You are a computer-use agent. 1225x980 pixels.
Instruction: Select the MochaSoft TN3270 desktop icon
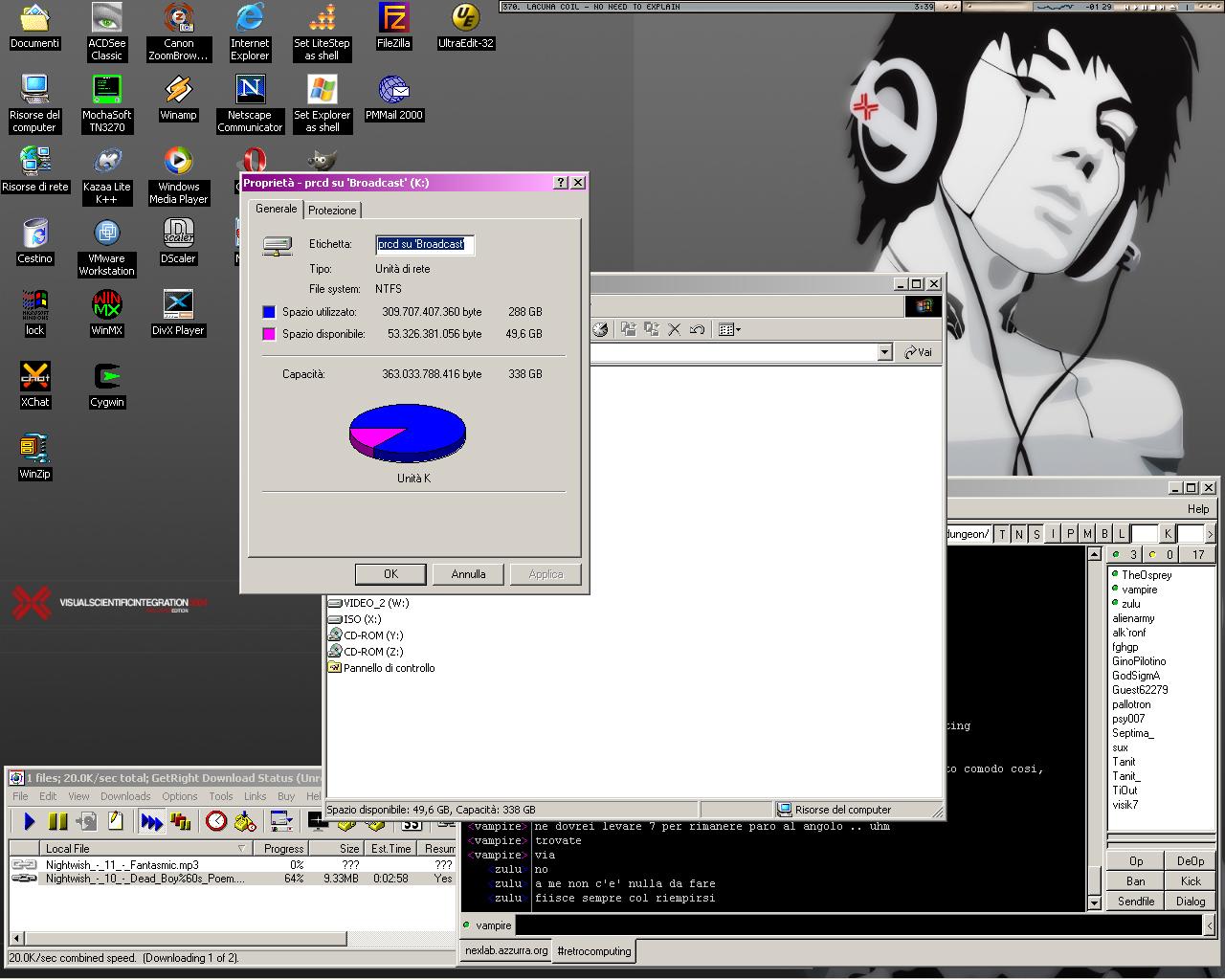(x=106, y=103)
